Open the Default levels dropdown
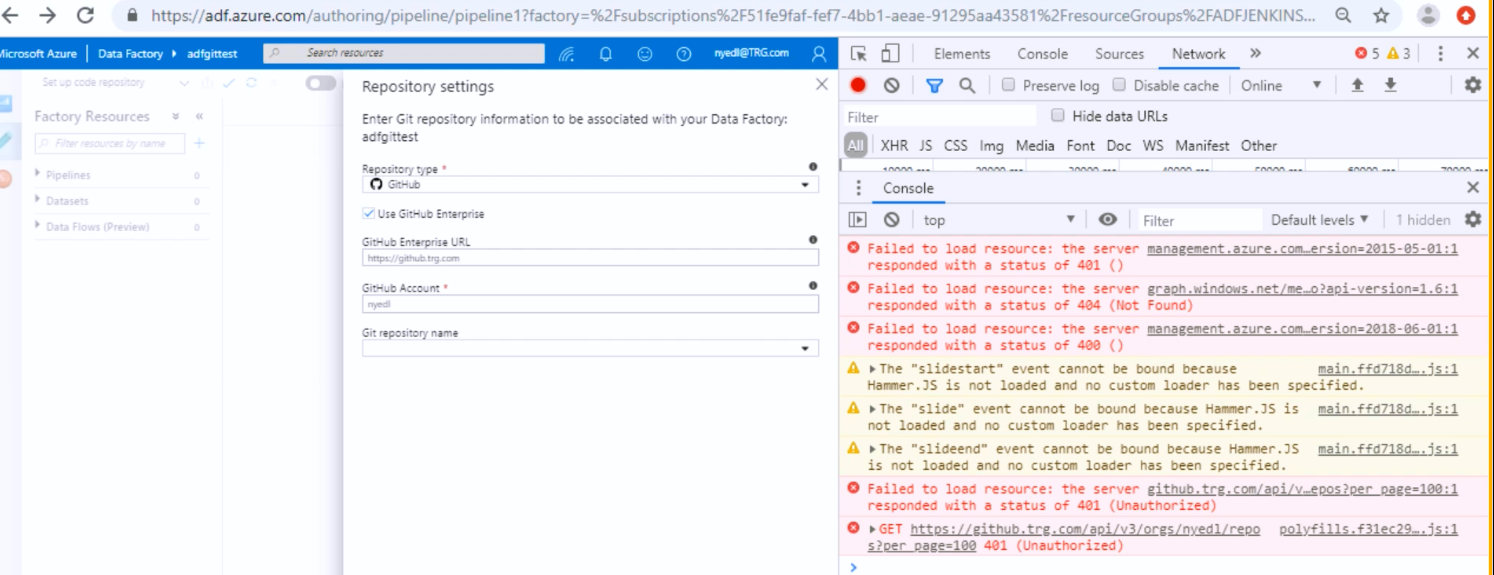The width and height of the screenshot is (1494, 575). click(x=1320, y=220)
